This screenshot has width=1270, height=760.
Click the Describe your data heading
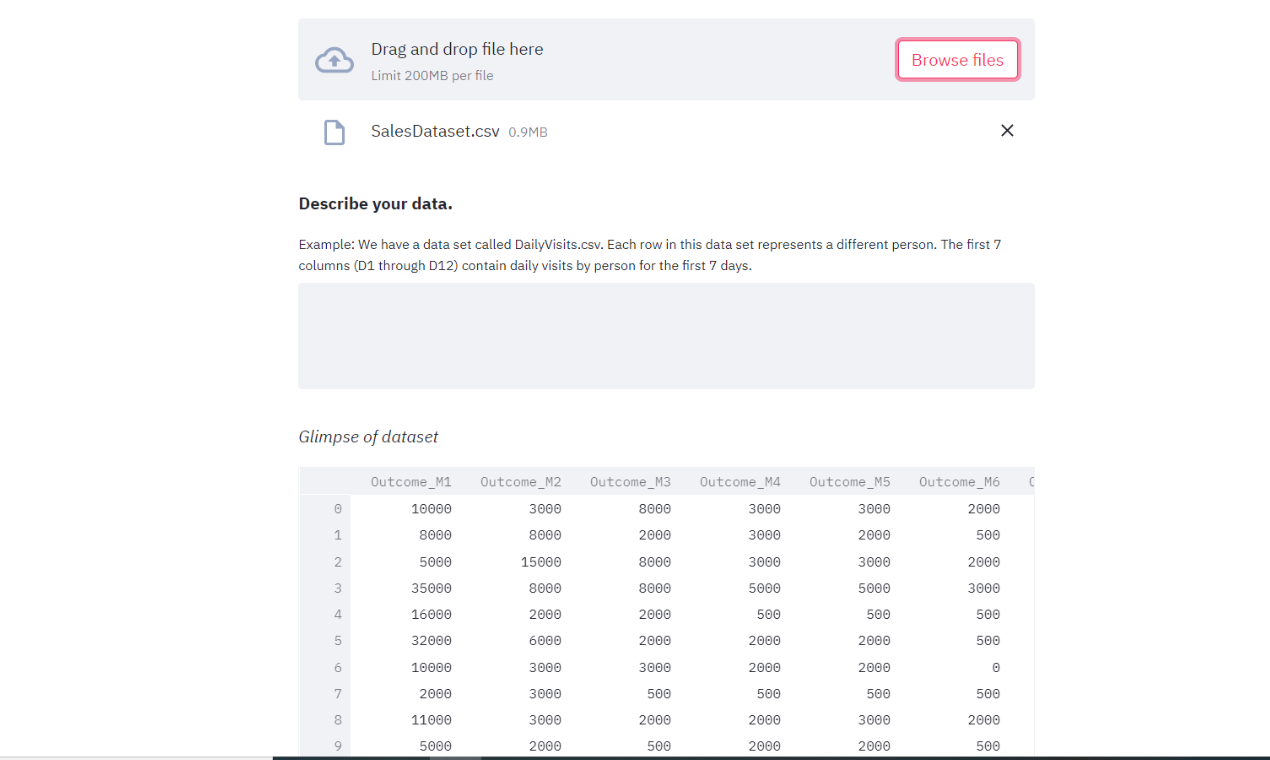coord(375,204)
